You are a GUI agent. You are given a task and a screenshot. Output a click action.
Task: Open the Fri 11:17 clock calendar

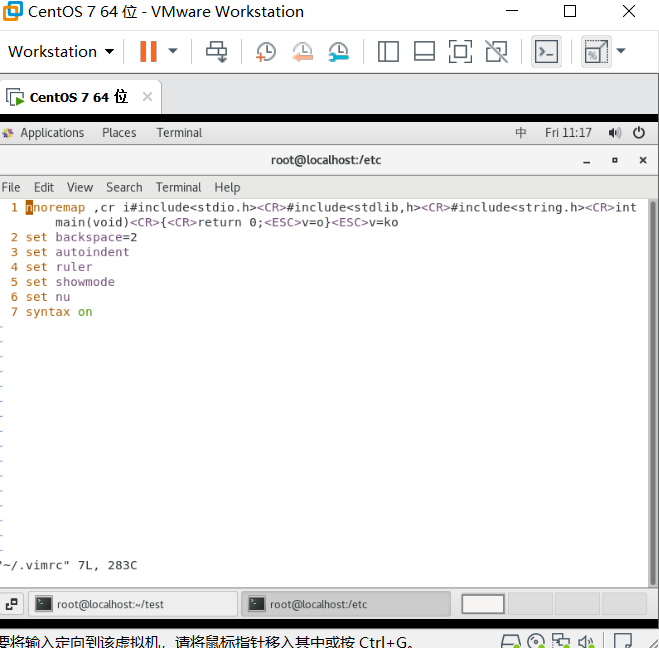[568, 133]
